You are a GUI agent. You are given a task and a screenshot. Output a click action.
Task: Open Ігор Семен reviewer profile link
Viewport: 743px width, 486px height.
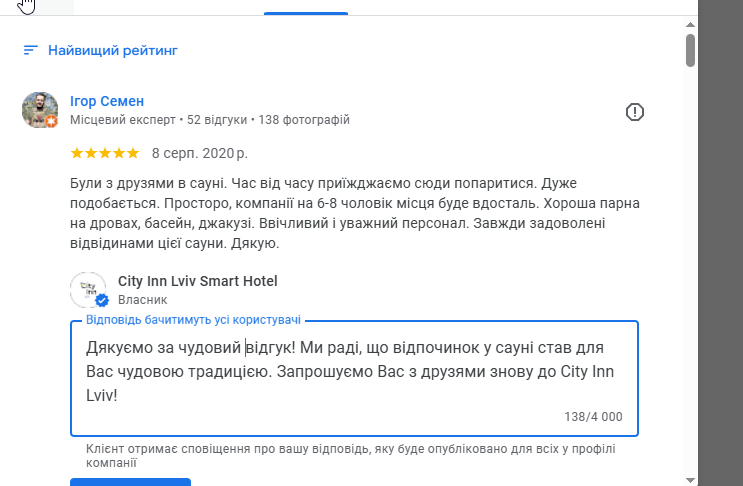click(107, 101)
